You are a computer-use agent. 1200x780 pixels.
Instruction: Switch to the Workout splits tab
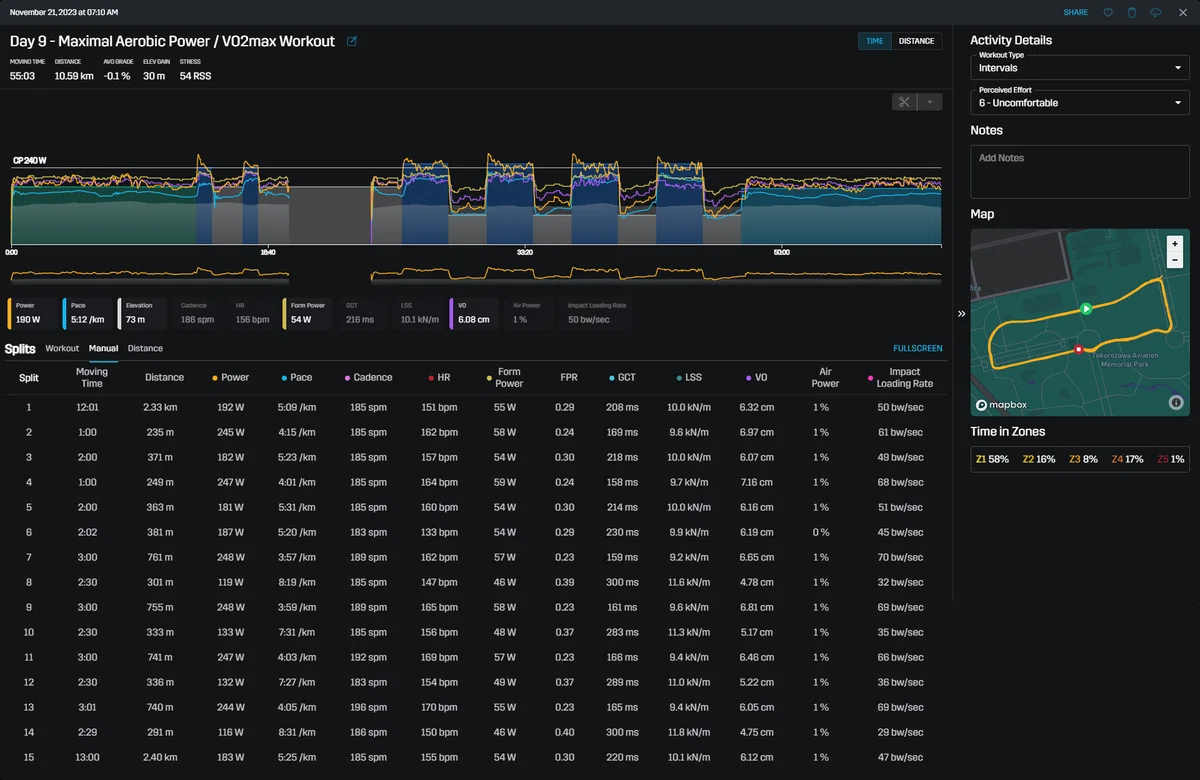click(x=62, y=348)
